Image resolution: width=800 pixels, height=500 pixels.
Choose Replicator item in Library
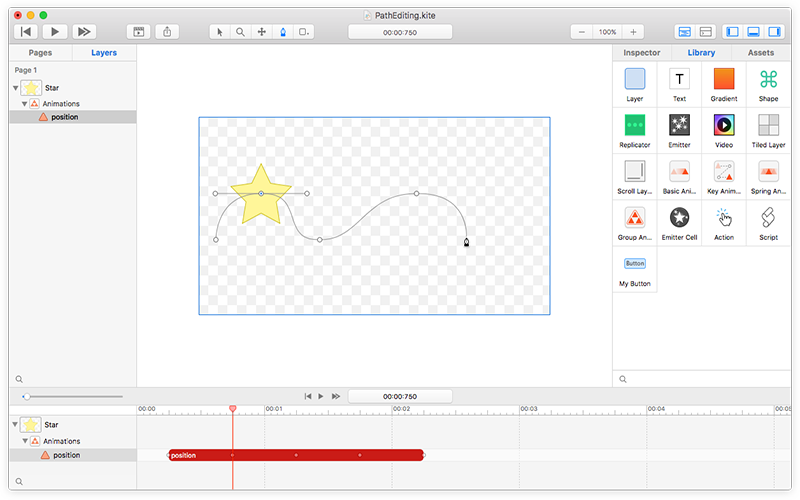[635, 131]
